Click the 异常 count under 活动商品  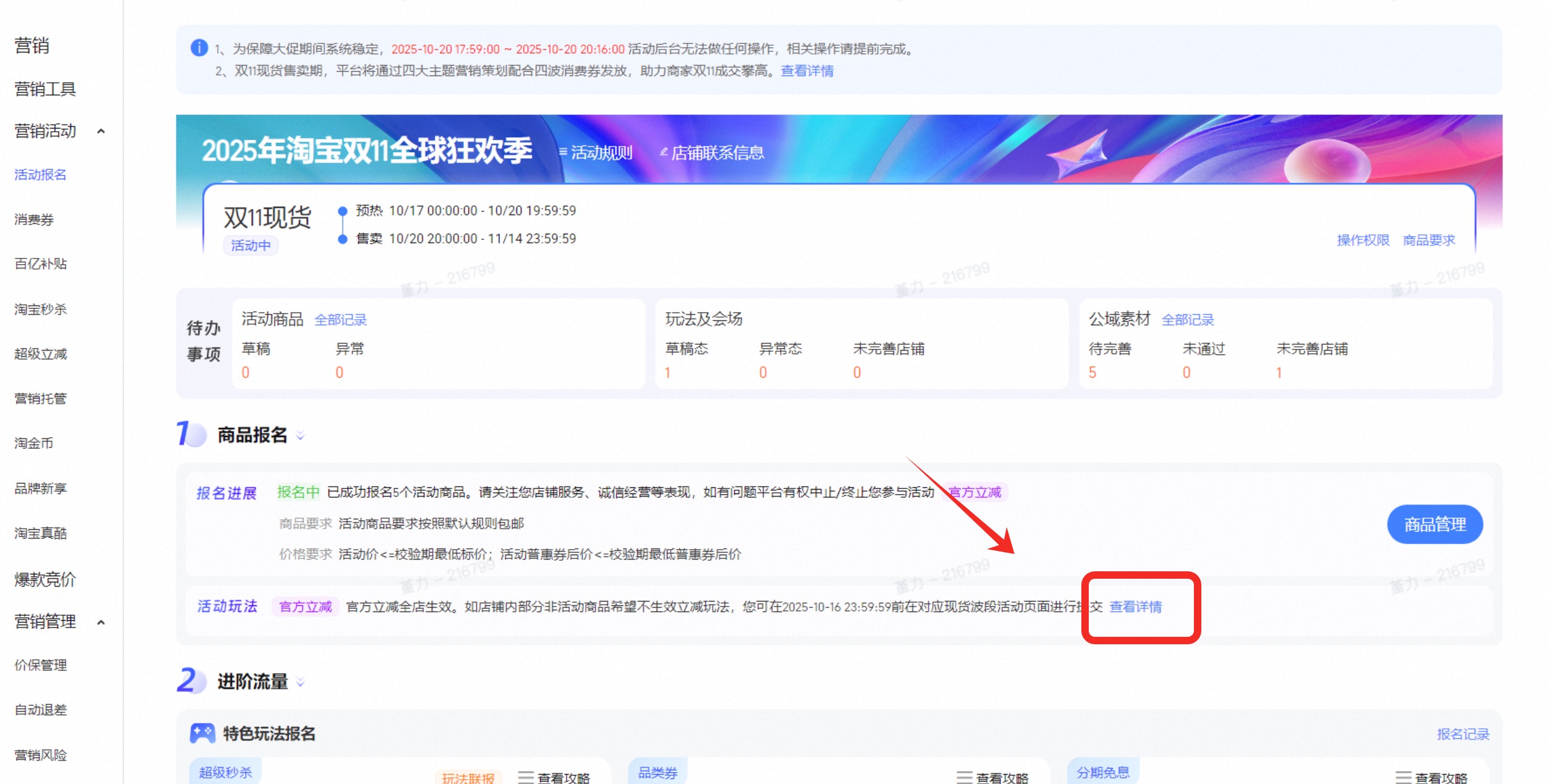(x=339, y=372)
